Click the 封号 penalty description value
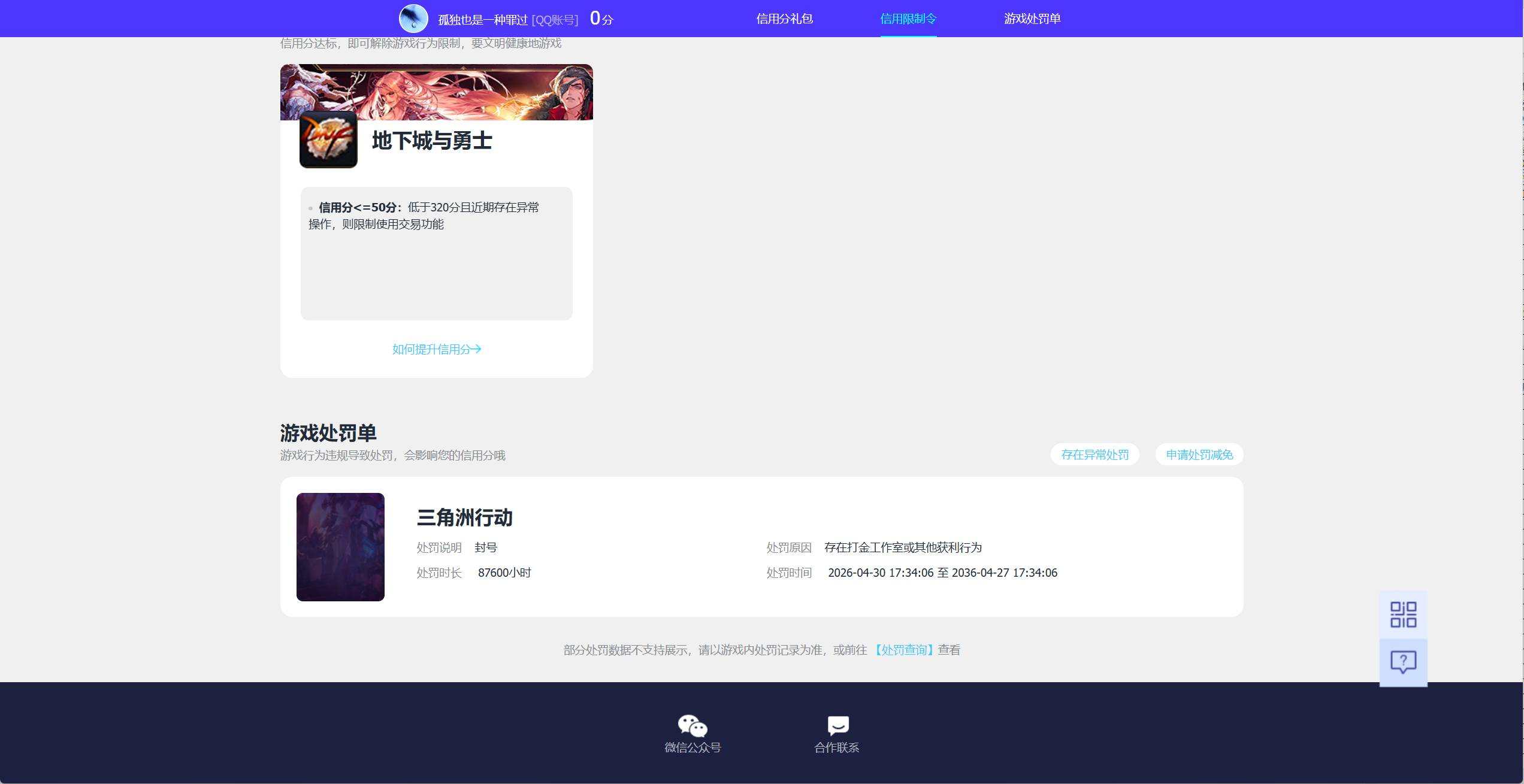This screenshot has height=784, width=1524. pyautogui.click(x=486, y=547)
